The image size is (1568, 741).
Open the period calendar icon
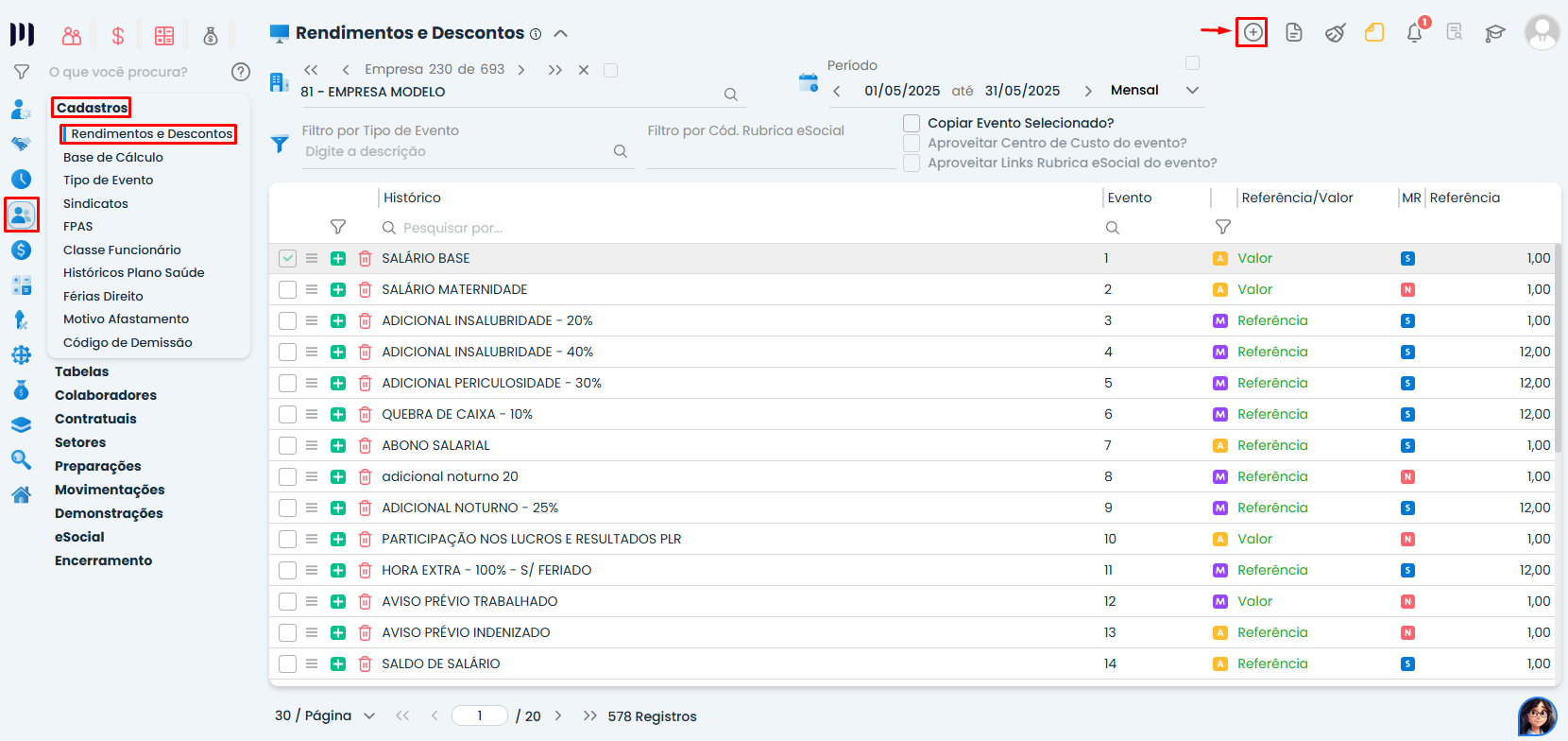tap(809, 82)
